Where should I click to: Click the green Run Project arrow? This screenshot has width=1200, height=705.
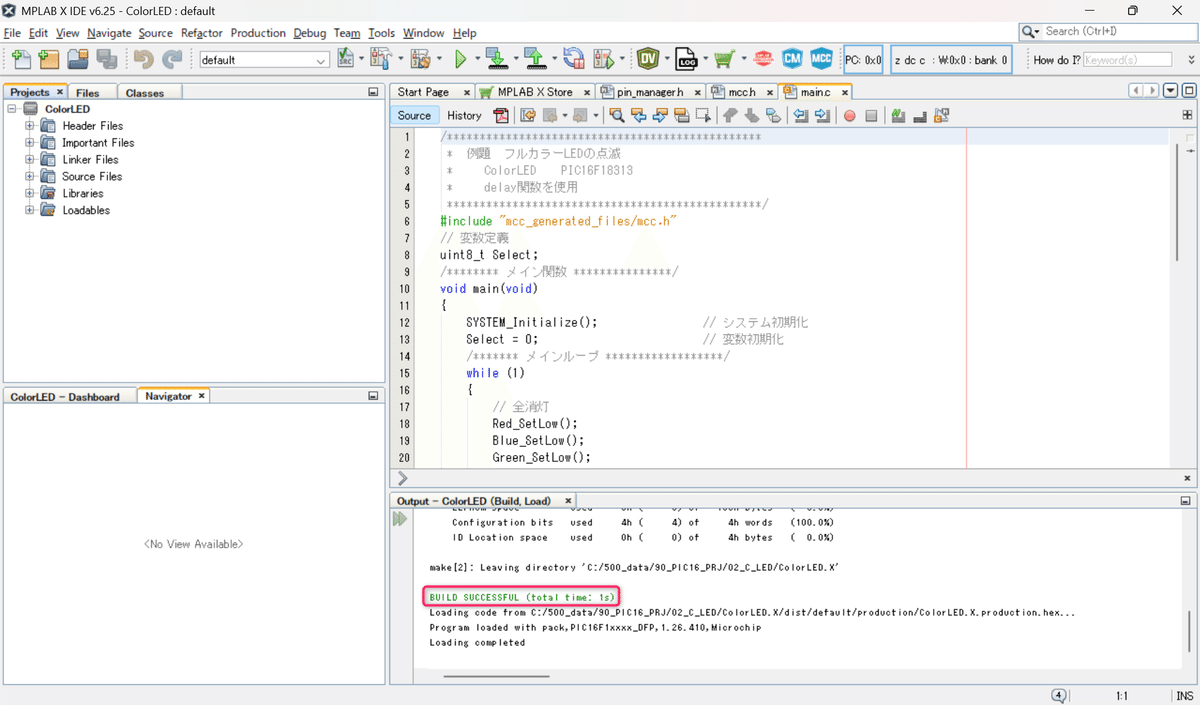[460, 60]
